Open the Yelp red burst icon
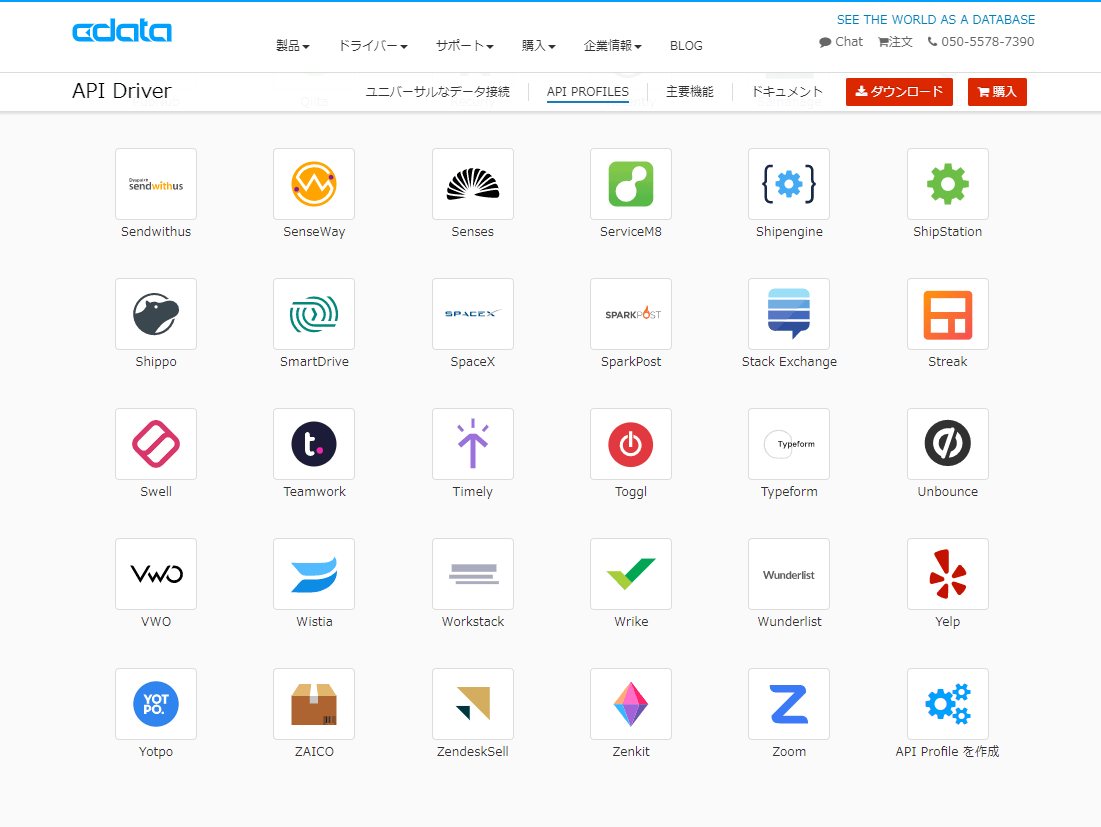The image size is (1101, 827). coord(947,574)
